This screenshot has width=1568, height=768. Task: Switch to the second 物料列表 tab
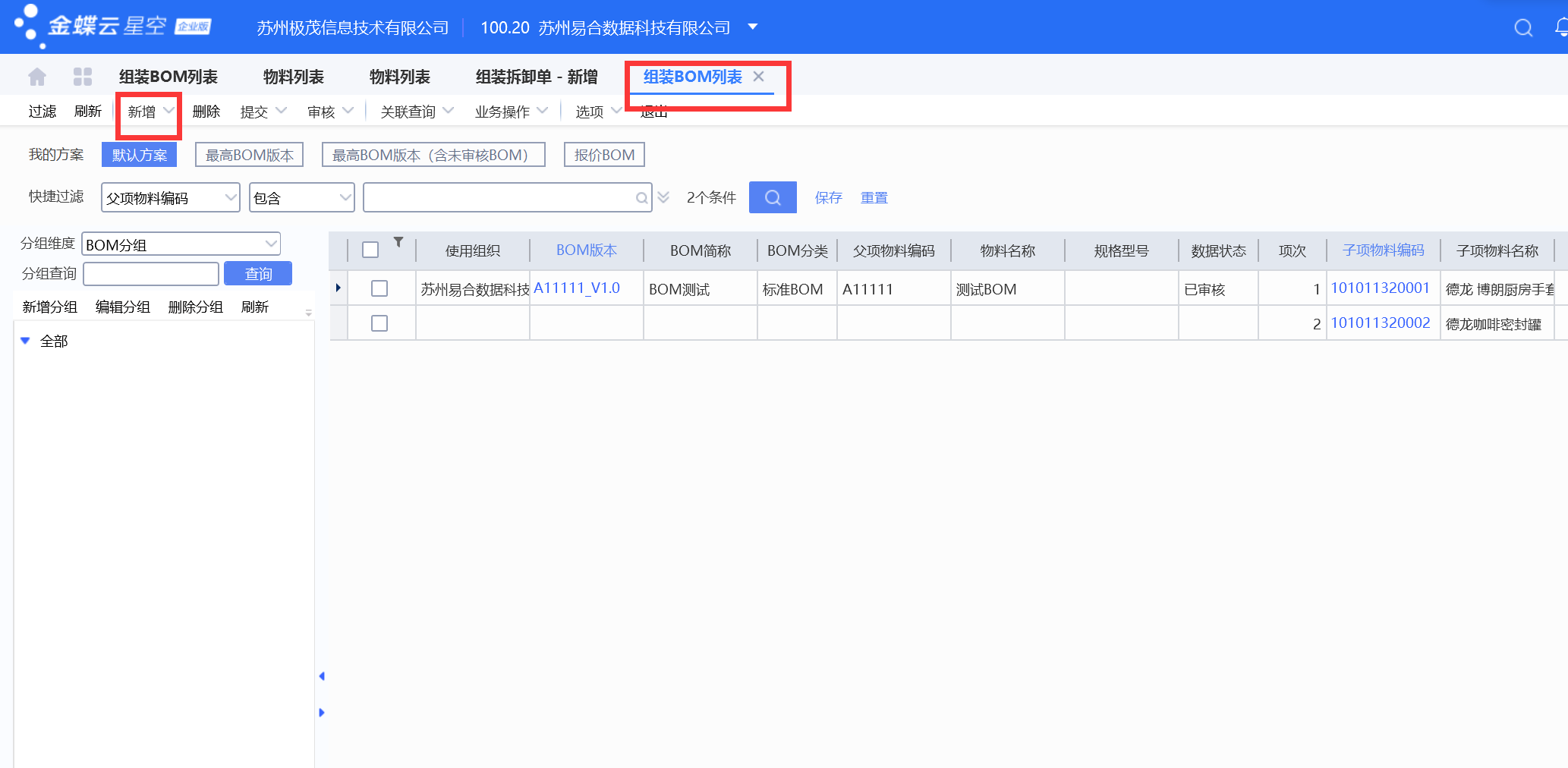point(400,77)
